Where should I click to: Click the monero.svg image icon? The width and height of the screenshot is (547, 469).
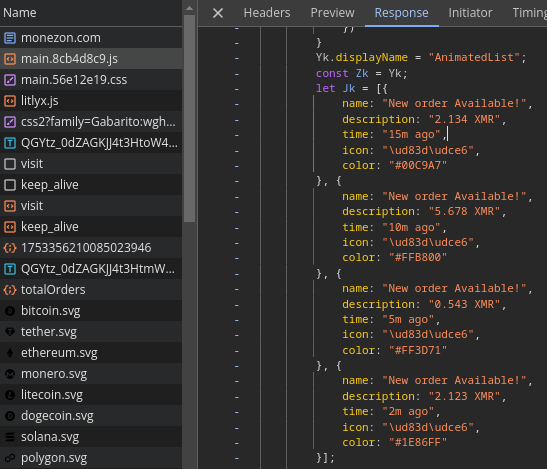pyautogui.click(x=10, y=374)
